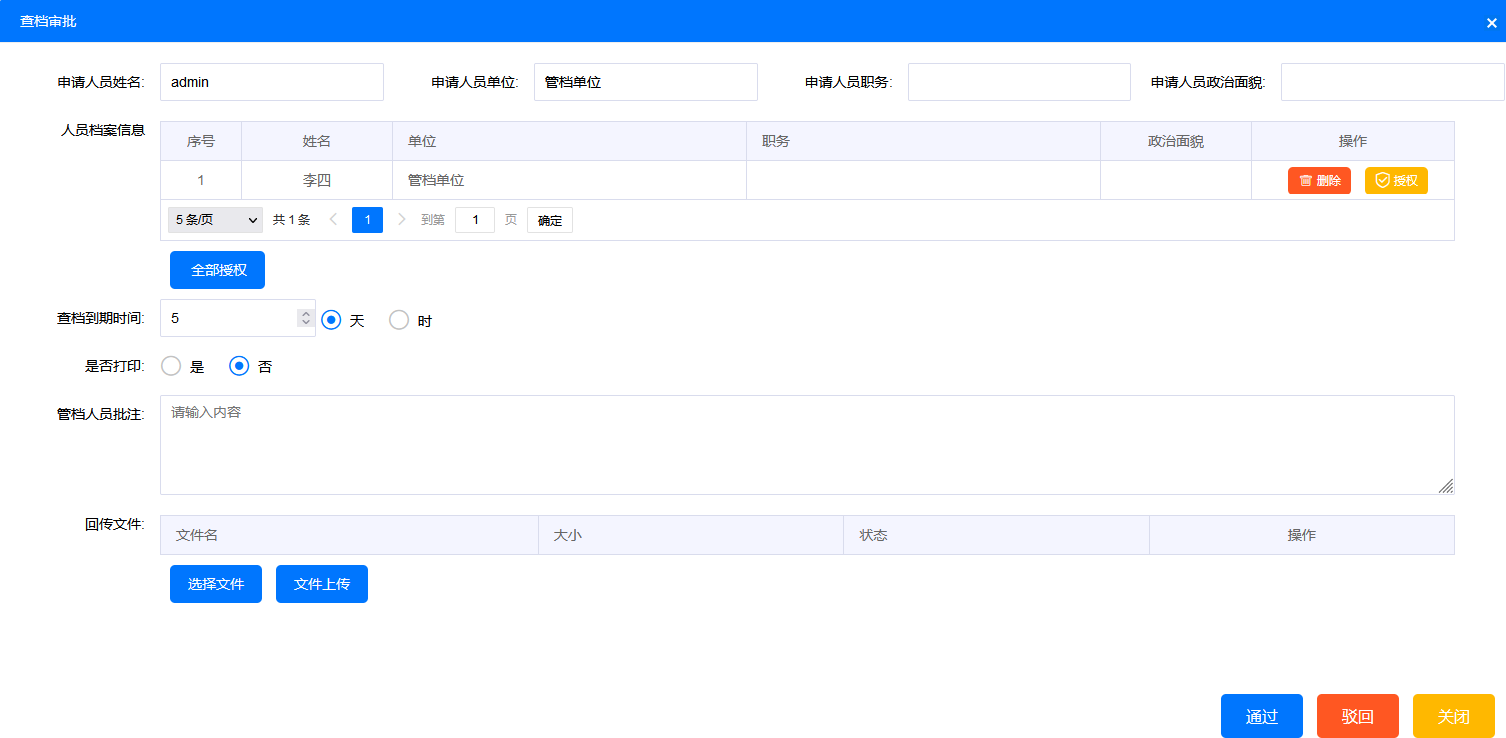This screenshot has width=1506, height=738.
Task: Click the spinner arrows on 查档到期时间
Action: 306,318
